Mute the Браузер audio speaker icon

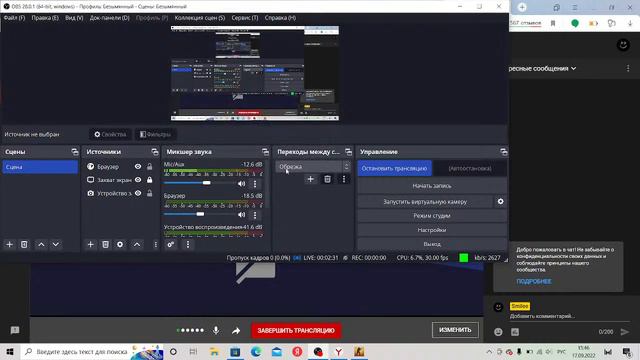click(x=242, y=215)
